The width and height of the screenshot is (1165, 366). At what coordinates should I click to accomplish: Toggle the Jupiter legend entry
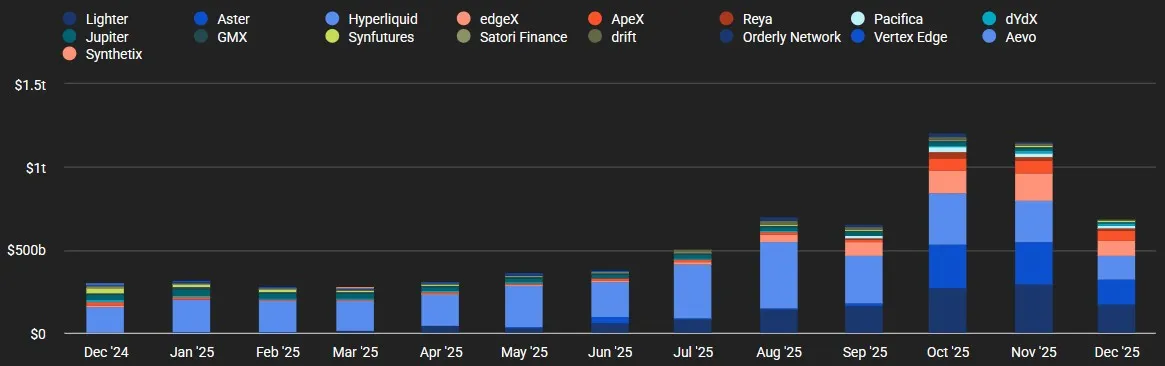[x=96, y=37]
